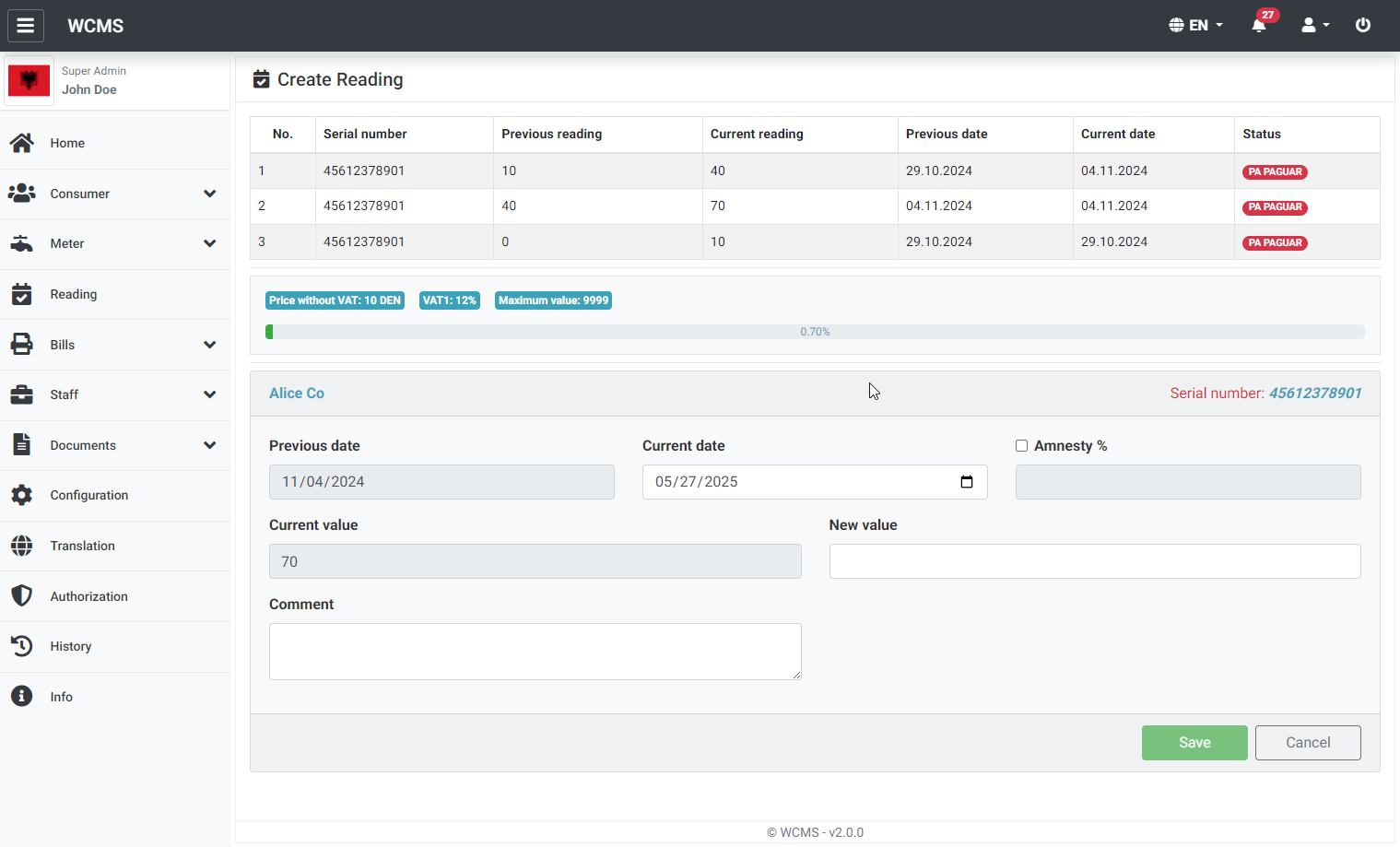Click the Staff briefcase icon
Image resolution: width=1400 pixels, height=847 pixels.
pos(22,394)
